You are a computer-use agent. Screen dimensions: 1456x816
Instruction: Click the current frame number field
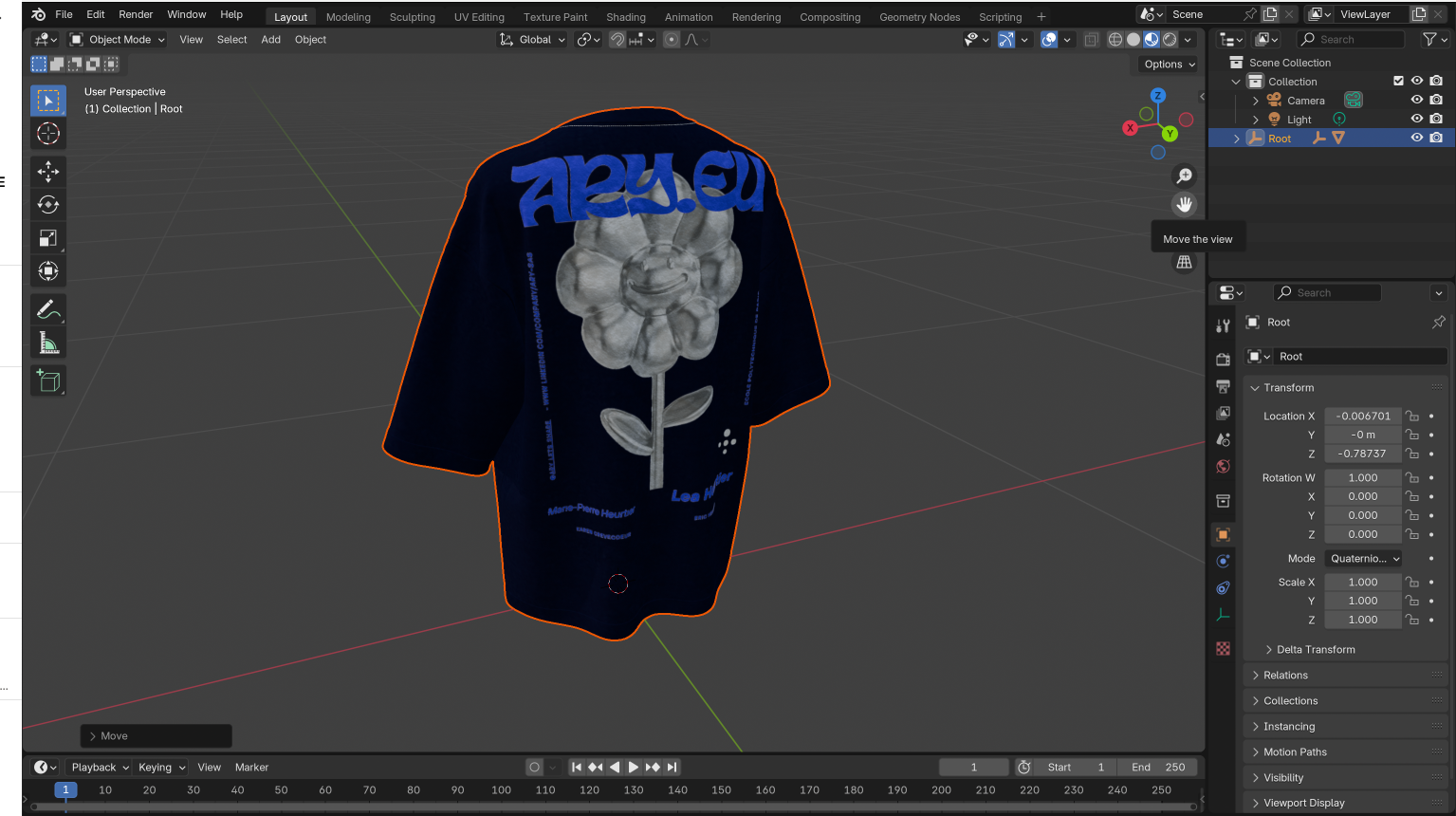coord(974,767)
